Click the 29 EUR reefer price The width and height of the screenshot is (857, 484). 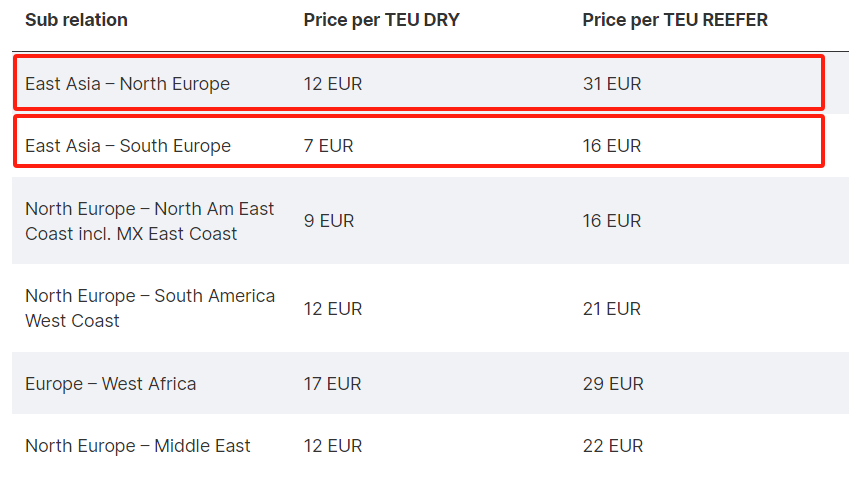[613, 384]
